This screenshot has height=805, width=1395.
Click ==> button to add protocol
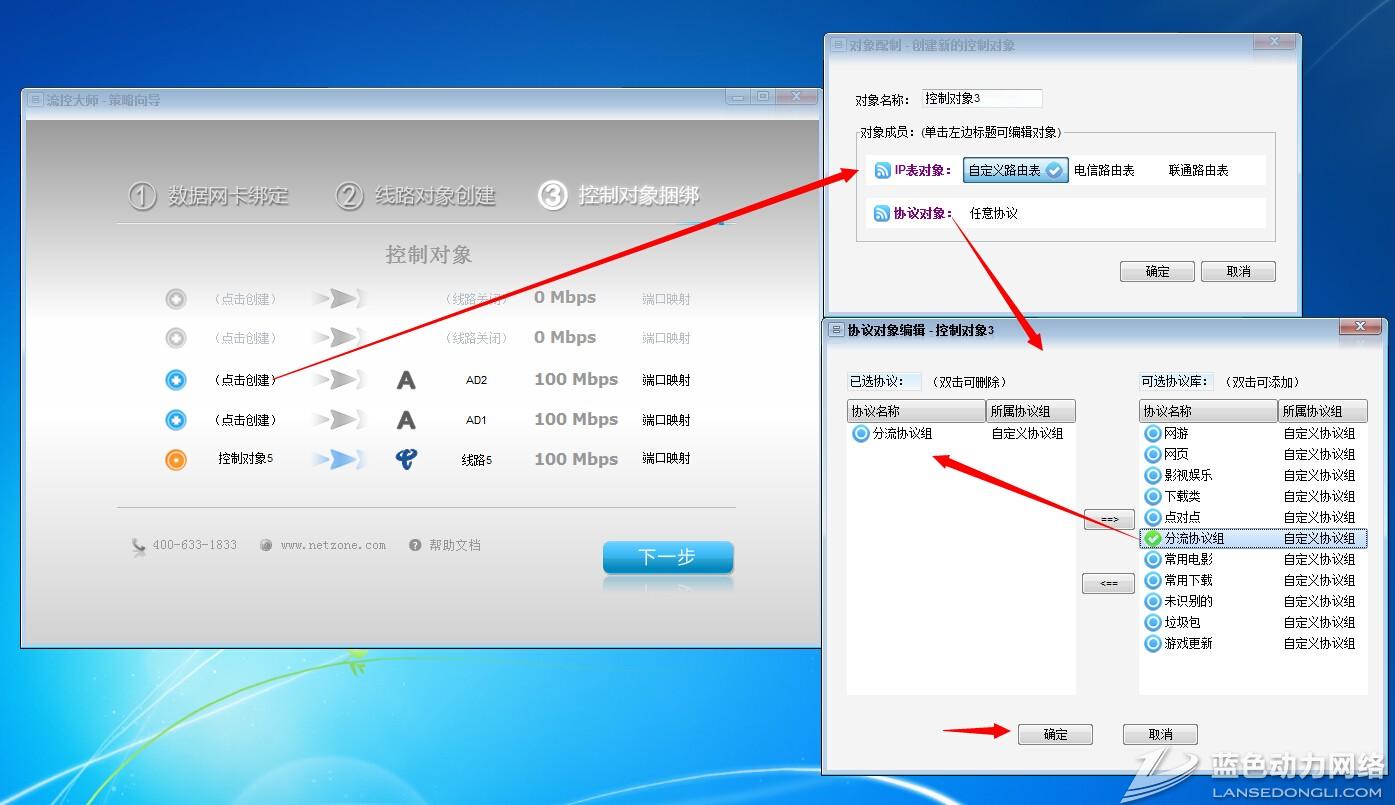tap(1109, 520)
